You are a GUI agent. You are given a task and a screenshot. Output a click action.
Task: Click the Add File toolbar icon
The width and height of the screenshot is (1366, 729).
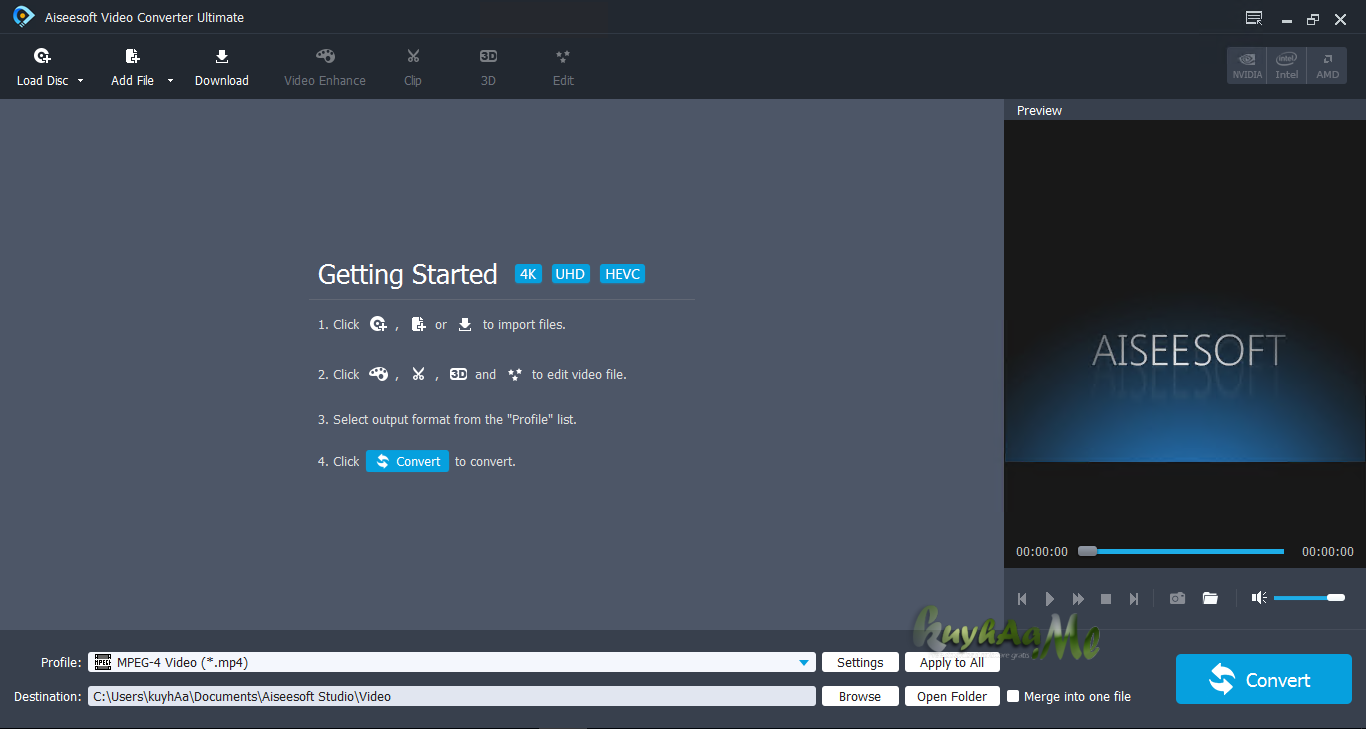132,56
